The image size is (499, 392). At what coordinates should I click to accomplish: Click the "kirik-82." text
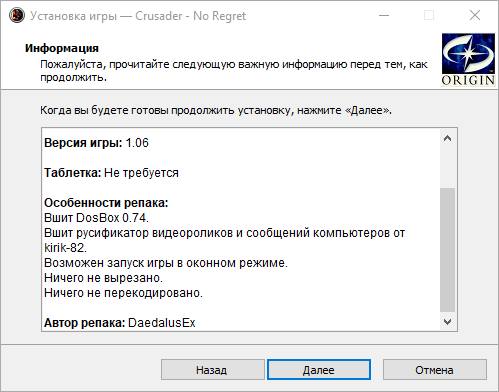tap(65, 248)
